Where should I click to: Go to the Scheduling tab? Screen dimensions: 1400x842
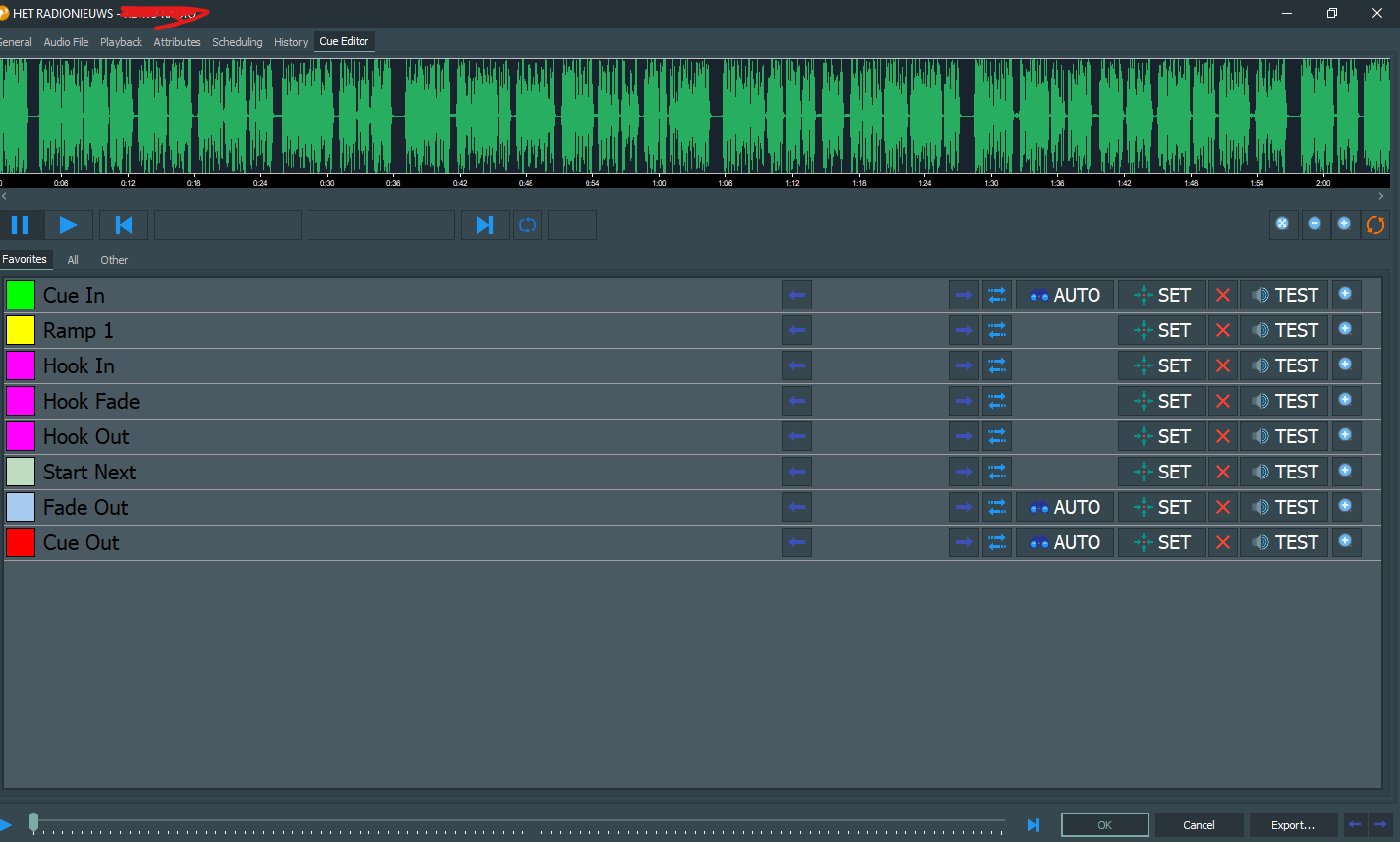click(238, 42)
